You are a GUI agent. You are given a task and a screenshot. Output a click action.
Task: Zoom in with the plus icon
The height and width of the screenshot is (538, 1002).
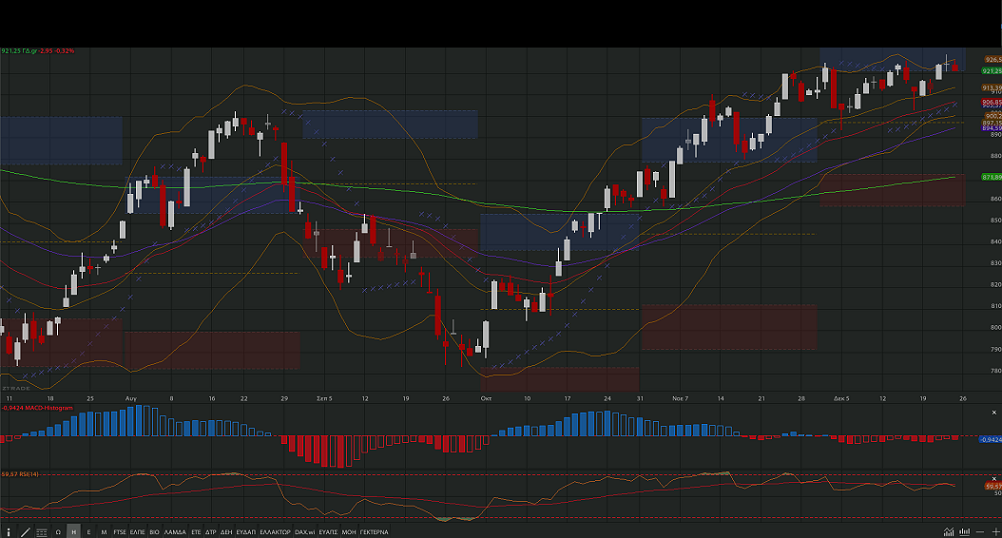click(995, 532)
